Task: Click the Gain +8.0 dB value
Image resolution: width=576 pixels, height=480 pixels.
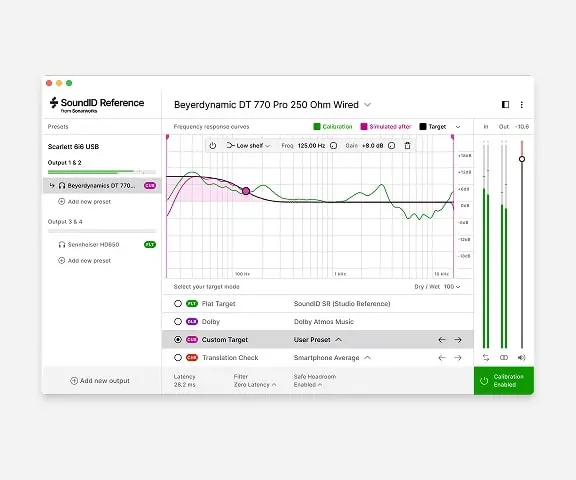Action: 372,145
